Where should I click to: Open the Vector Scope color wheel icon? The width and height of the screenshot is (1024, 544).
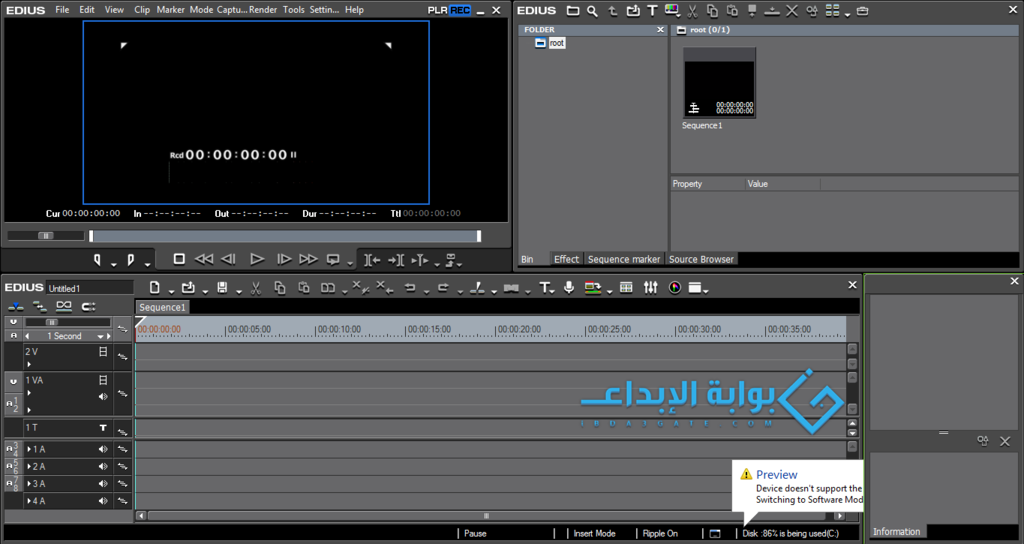click(675, 287)
